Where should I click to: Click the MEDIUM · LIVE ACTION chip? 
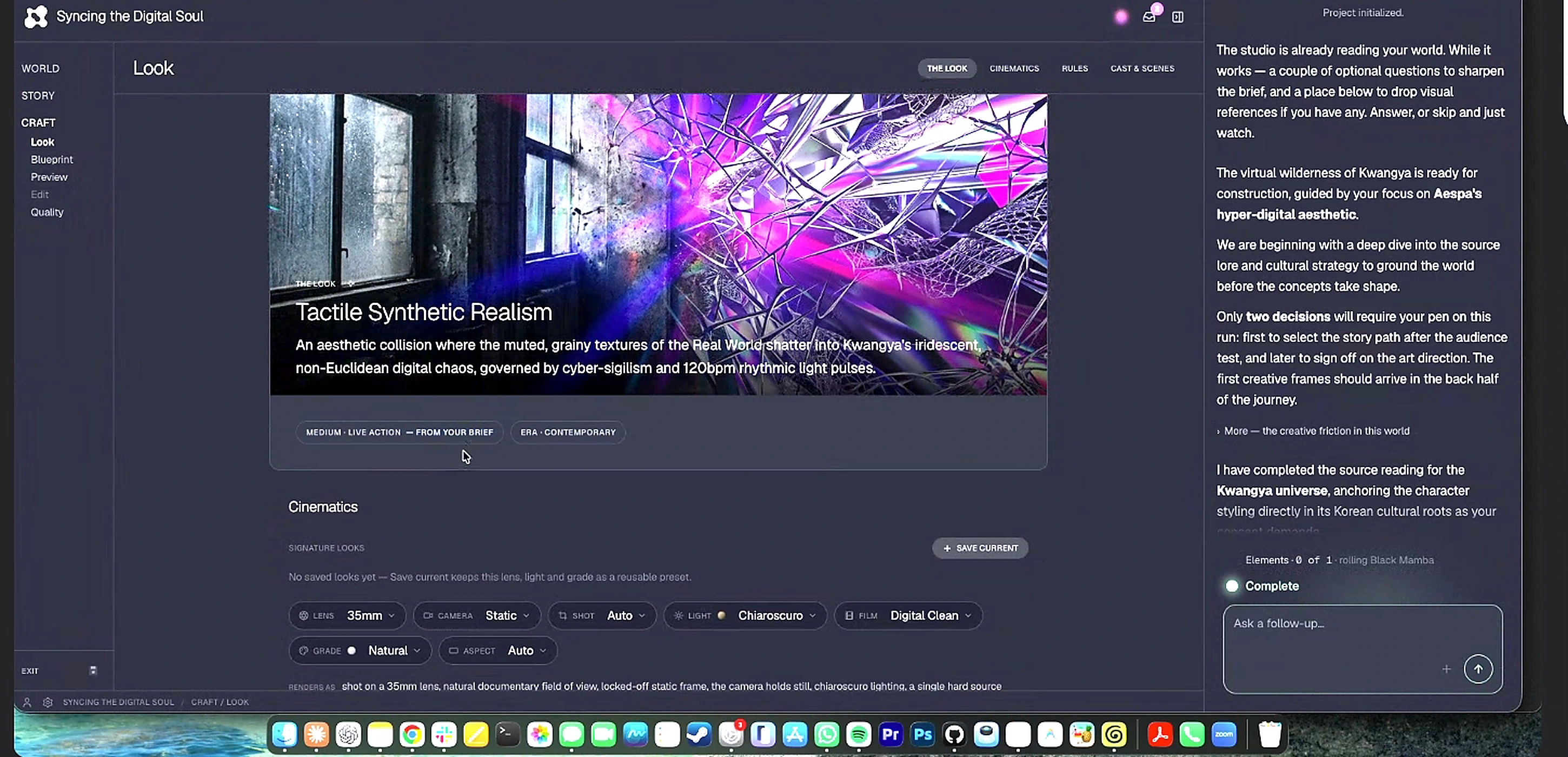point(400,432)
